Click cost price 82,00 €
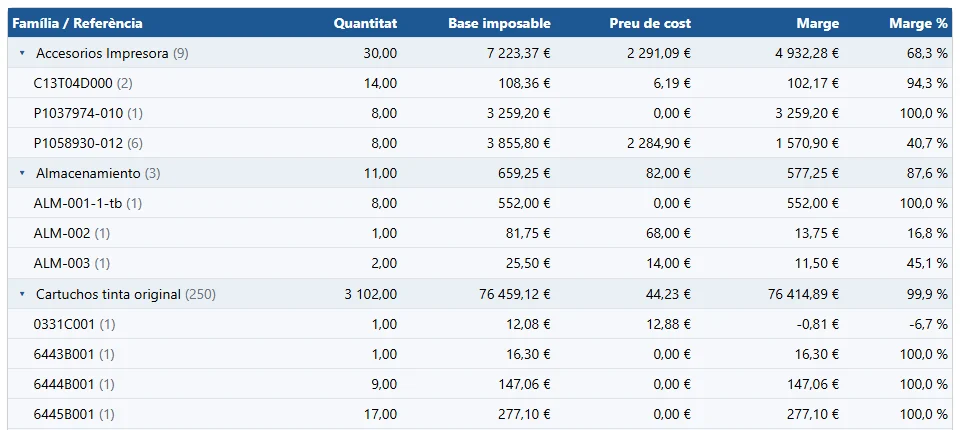The width and height of the screenshot is (960, 430). 669,173
